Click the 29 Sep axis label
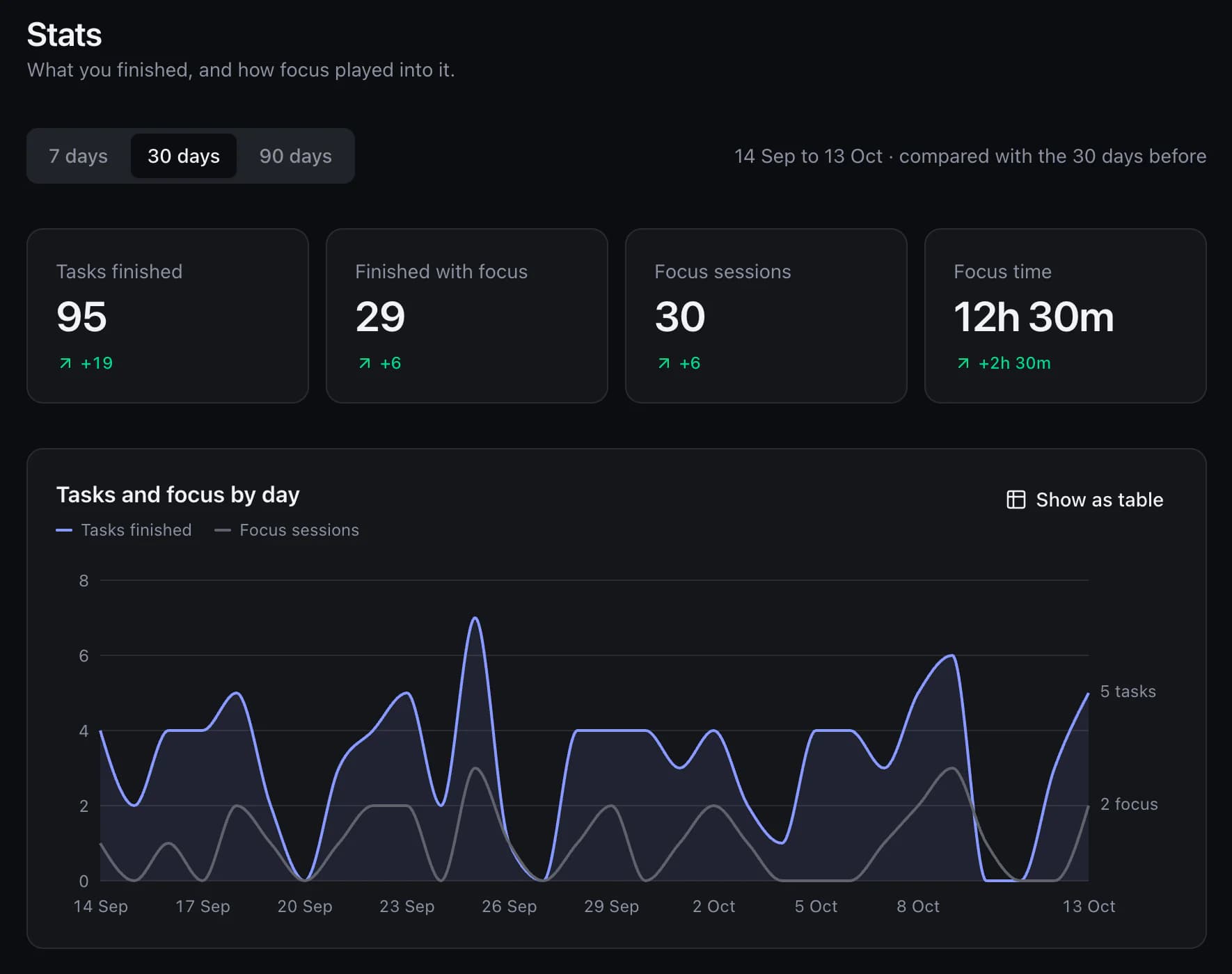The width and height of the screenshot is (1232, 974). [x=611, y=907]
